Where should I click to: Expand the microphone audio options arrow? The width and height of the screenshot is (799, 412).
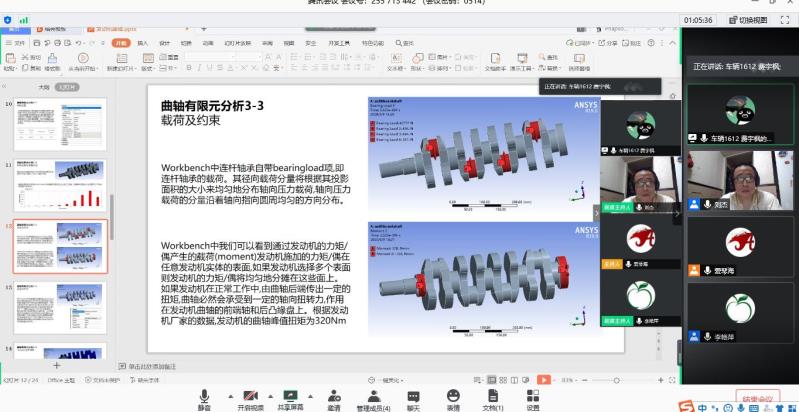tap(230, 396)
